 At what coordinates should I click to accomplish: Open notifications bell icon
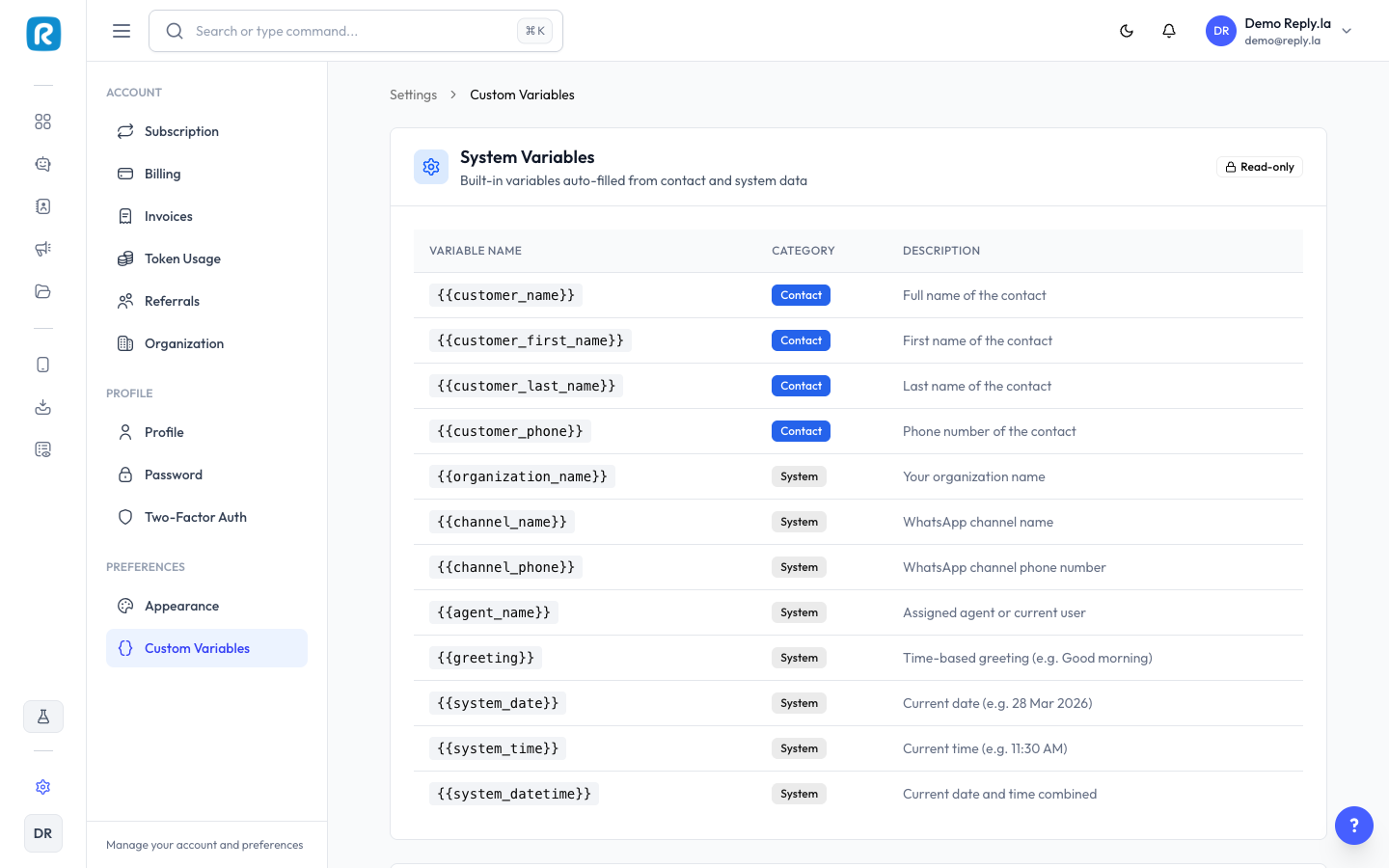(1169, 31)
